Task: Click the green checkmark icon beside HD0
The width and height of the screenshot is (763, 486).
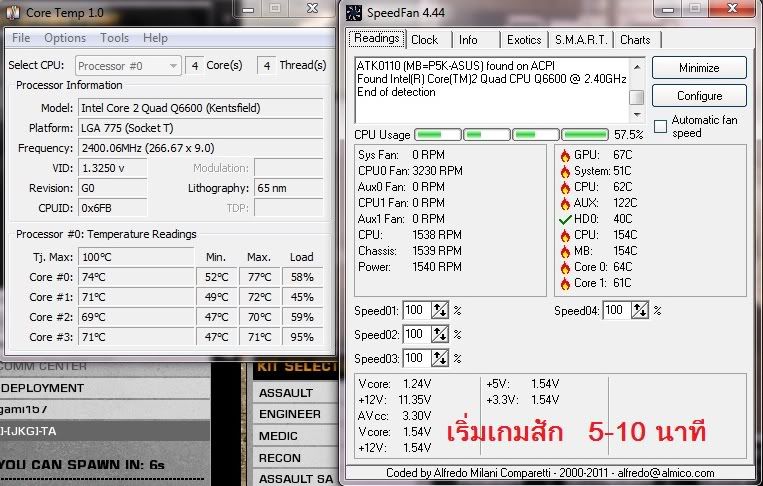Action: click(x=565, y=219)
